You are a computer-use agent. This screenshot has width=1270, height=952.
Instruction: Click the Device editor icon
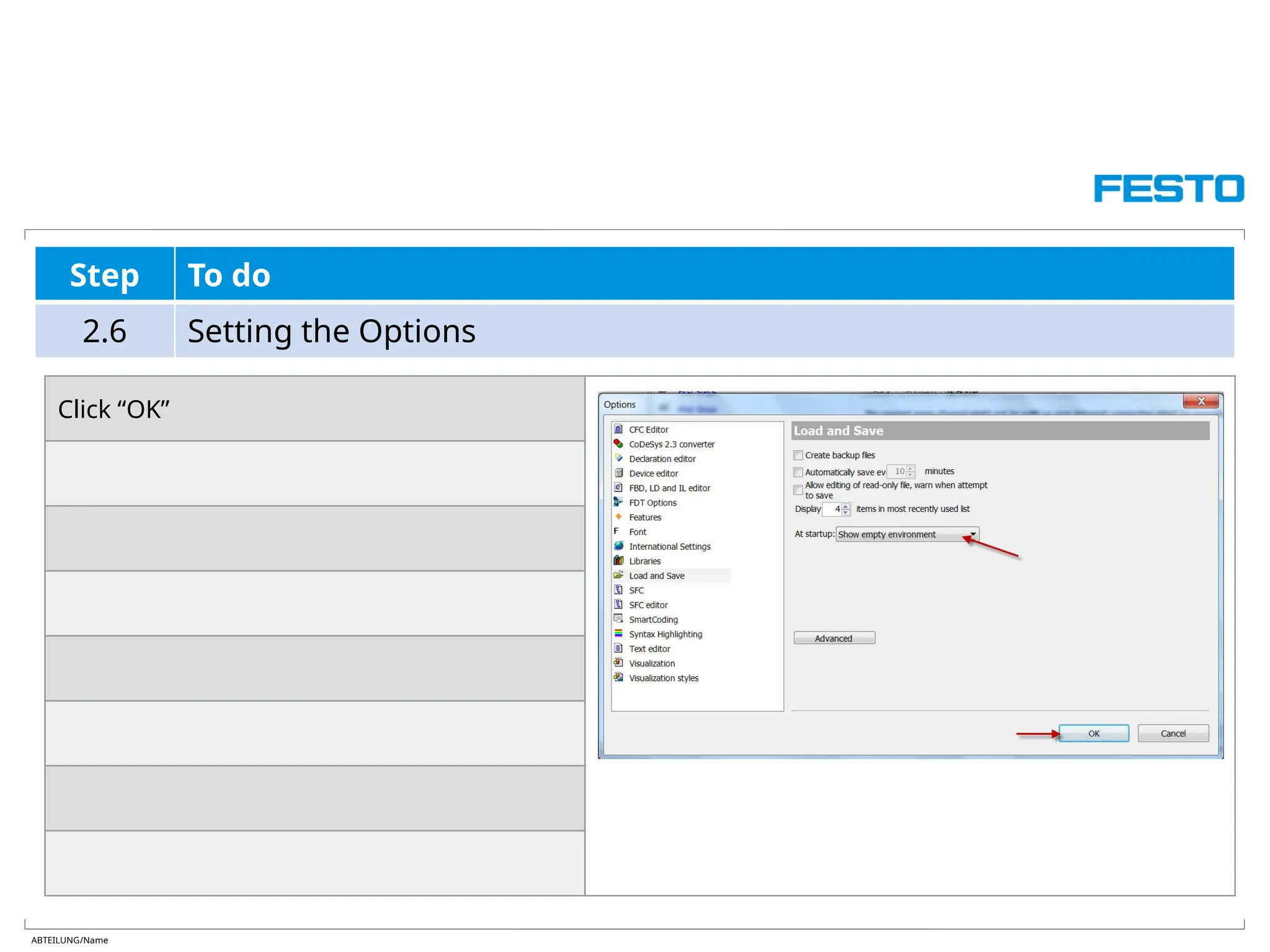[618, 473]
